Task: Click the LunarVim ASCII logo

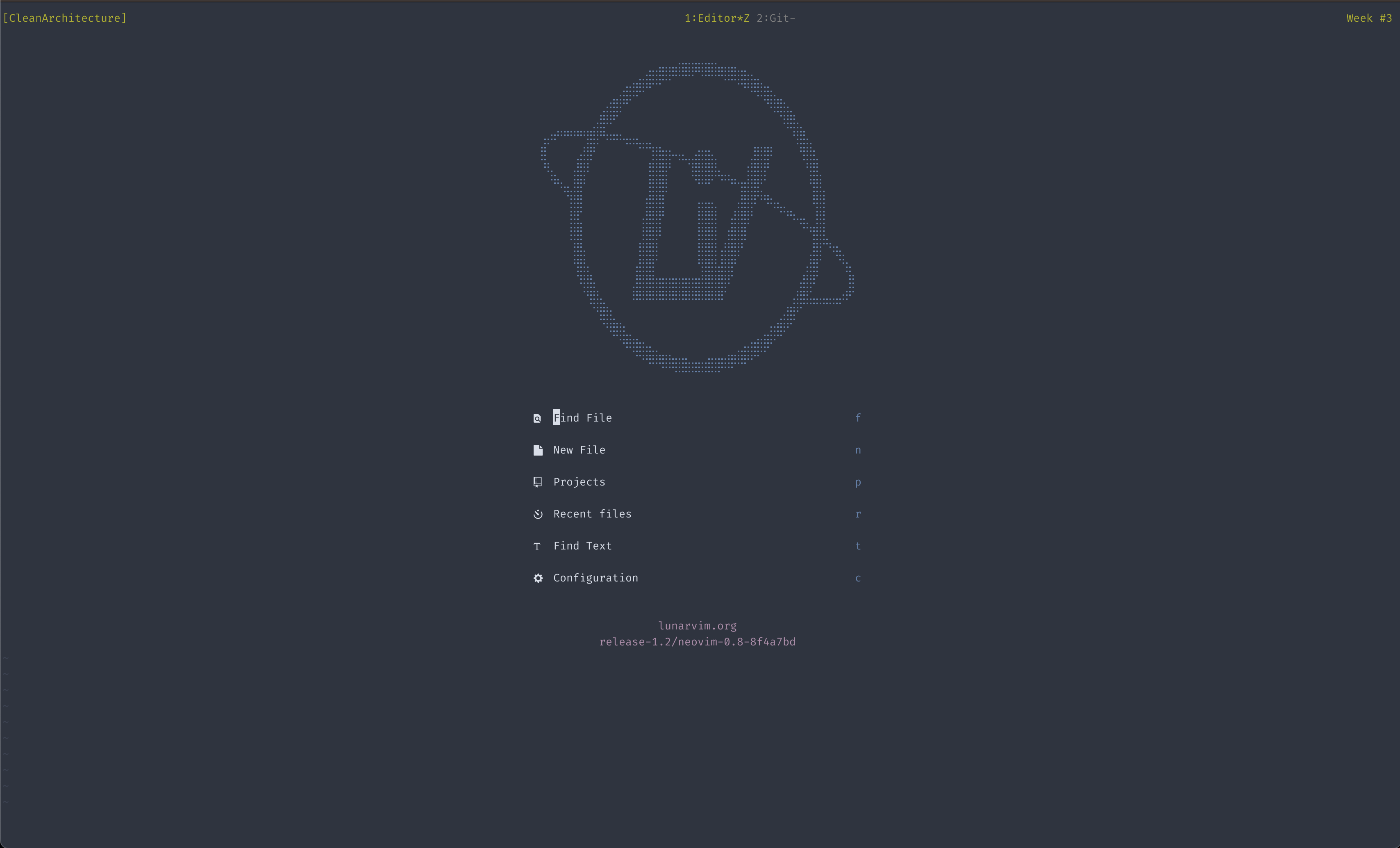Action: tap(697, 217)
